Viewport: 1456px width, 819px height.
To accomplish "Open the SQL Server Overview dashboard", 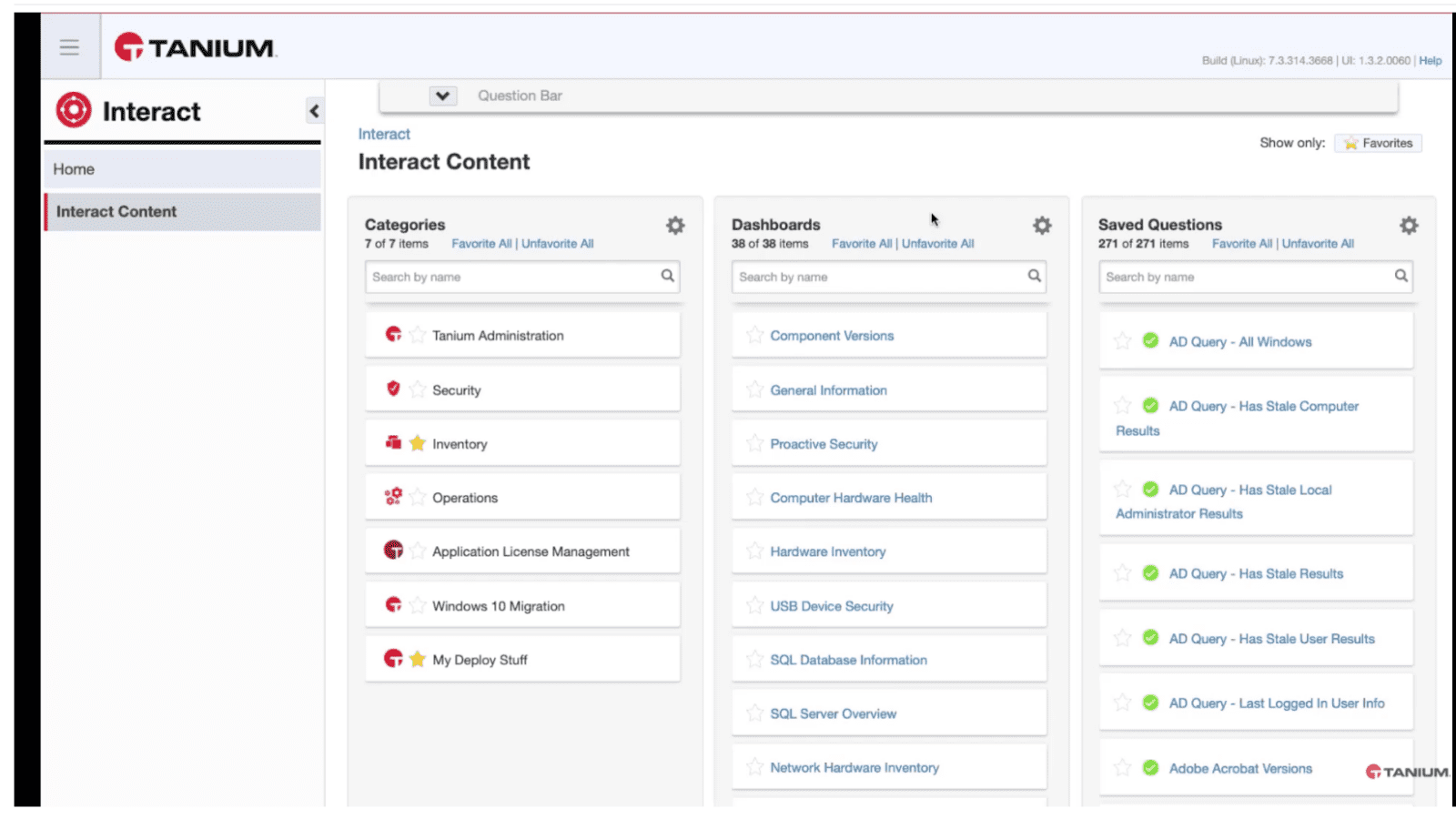I will 833,713.
